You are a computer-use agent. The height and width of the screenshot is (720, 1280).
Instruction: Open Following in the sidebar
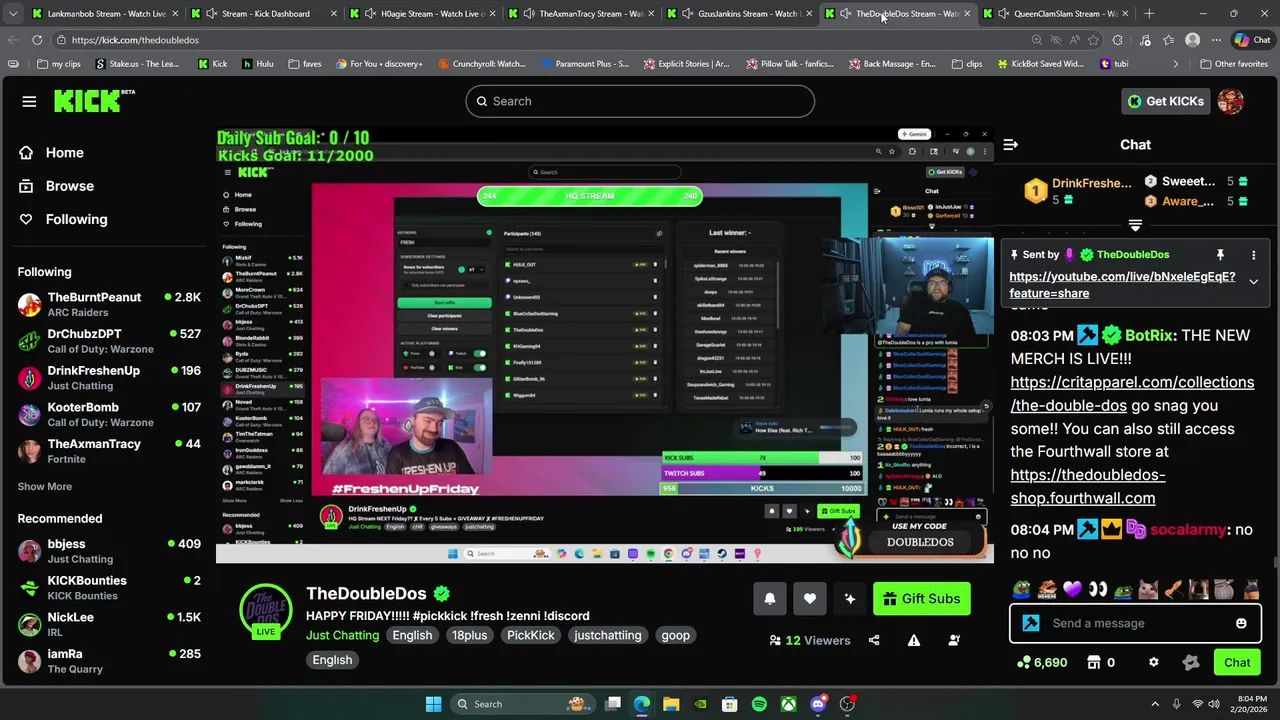coord(76,219)
